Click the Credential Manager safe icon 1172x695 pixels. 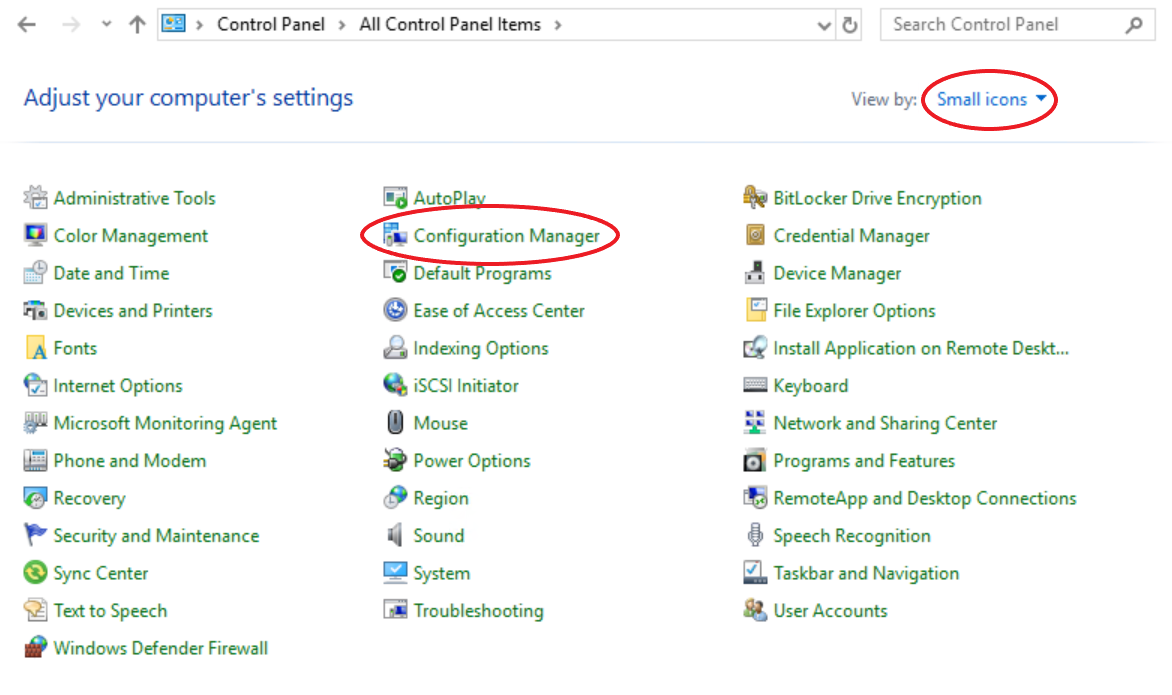point(755,235)
